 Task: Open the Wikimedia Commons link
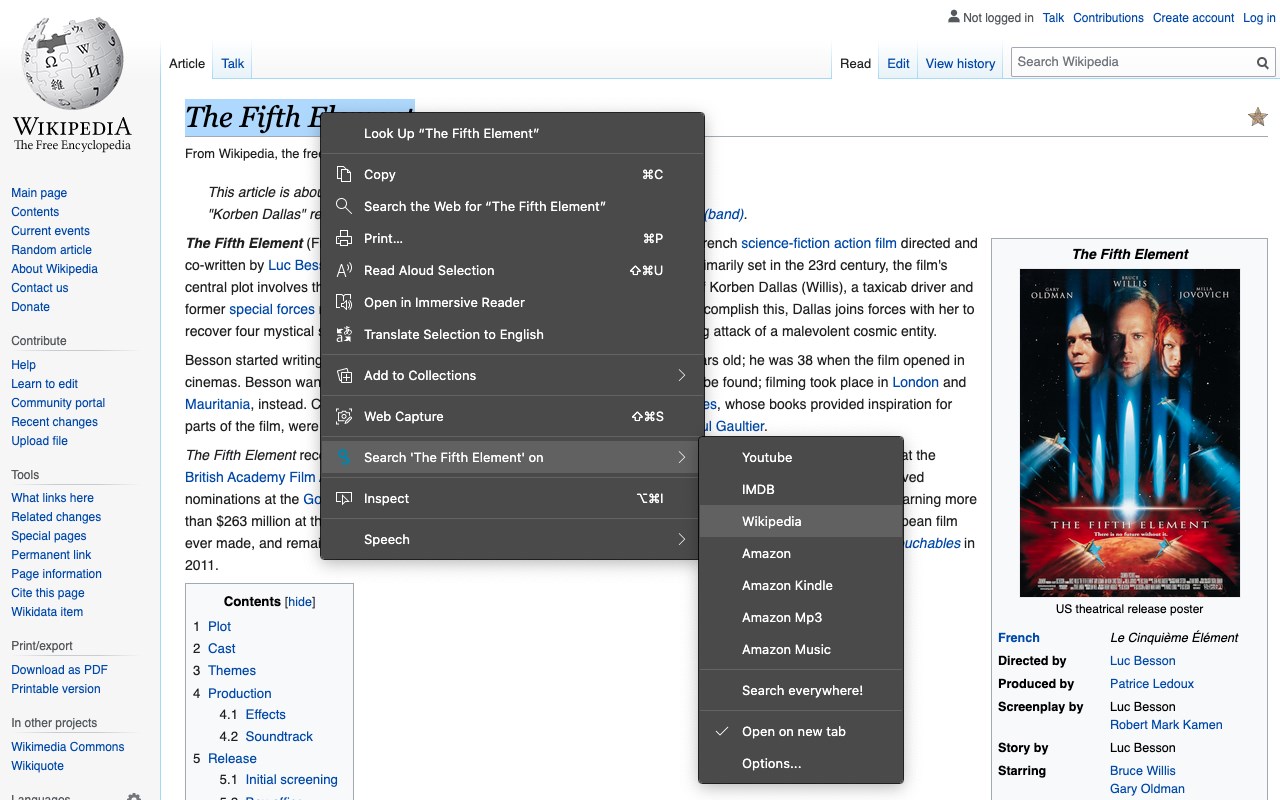(x=68, y=747)
